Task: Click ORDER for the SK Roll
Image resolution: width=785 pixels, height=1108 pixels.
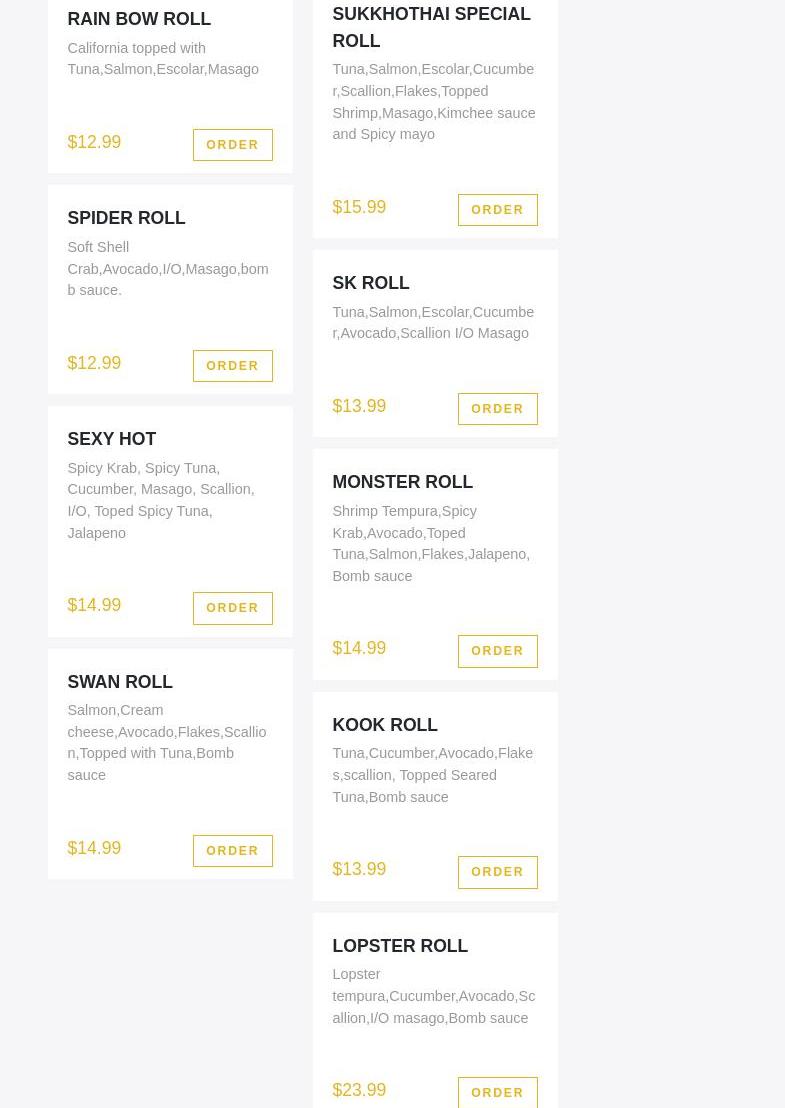Action: pyautogui.click(x=497, y=409)
